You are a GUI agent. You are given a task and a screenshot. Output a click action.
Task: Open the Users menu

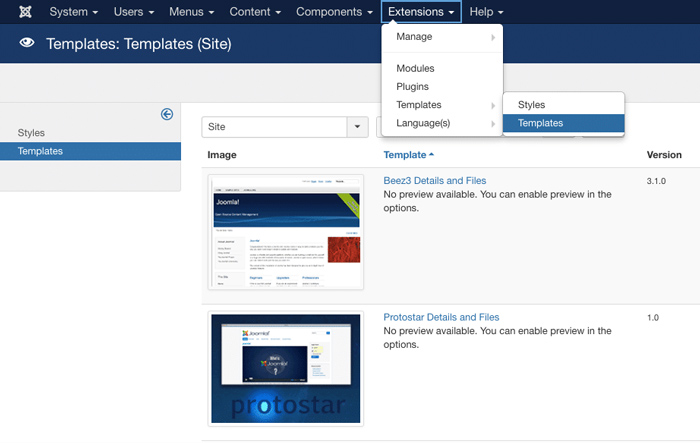click(x=134, y=12)
